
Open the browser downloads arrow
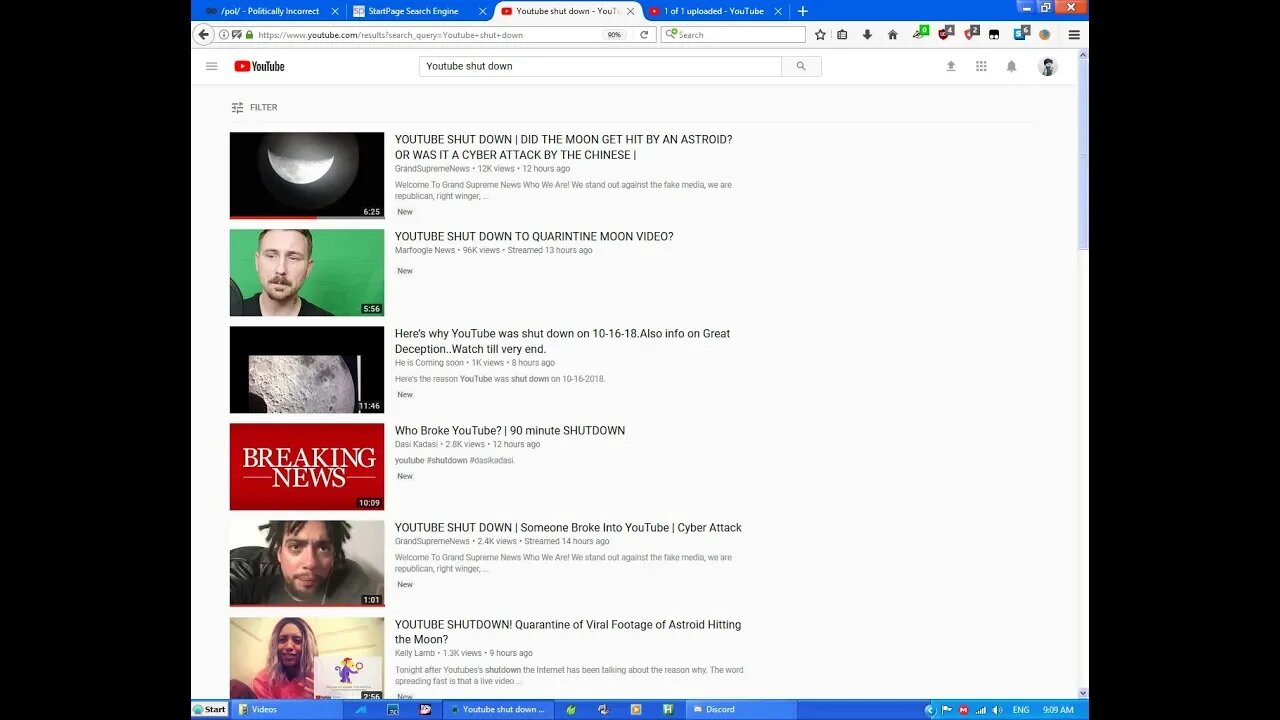coord(867,34)
